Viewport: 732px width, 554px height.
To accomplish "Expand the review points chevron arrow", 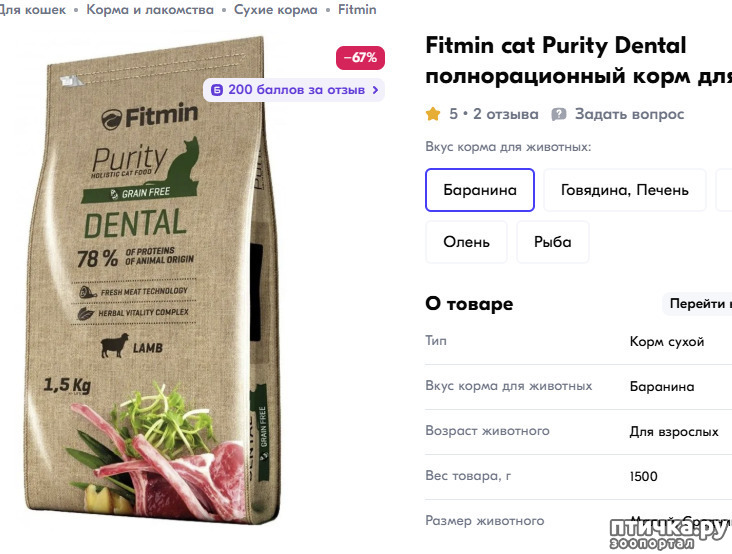I will 375,90.
